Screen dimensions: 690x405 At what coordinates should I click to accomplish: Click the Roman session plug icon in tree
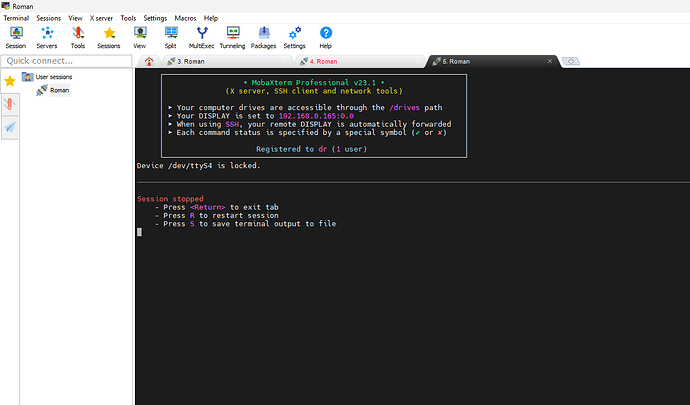coord(42,90)
